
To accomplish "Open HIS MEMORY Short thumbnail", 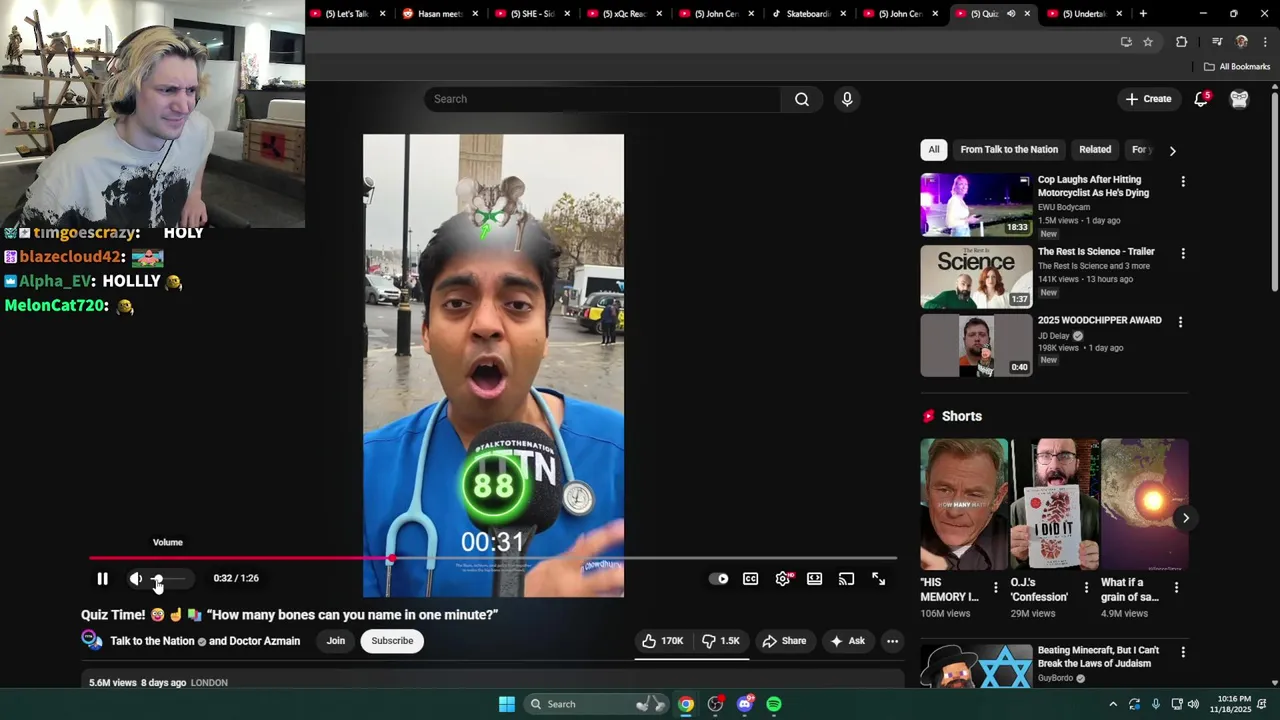I will tap(965, 504).
